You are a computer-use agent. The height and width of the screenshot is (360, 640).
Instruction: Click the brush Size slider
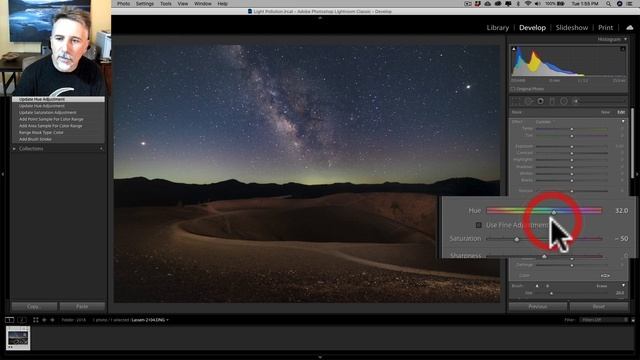point(571,293)
